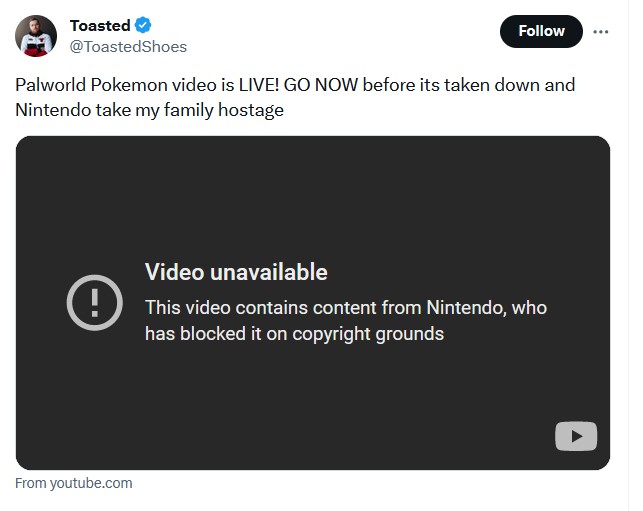This screenshot has height=511, width=643.
Task: Open the @ToastedShoes handle link
Action: 128,46
